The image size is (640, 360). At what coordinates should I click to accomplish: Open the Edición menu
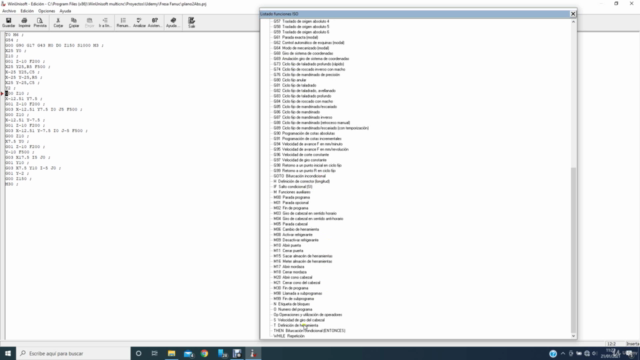(27, 11)
